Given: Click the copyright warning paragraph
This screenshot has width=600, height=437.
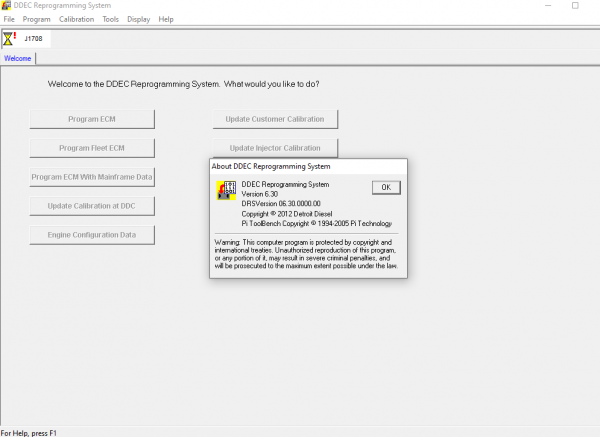Looking at the screenshot, I should [306, 254].
